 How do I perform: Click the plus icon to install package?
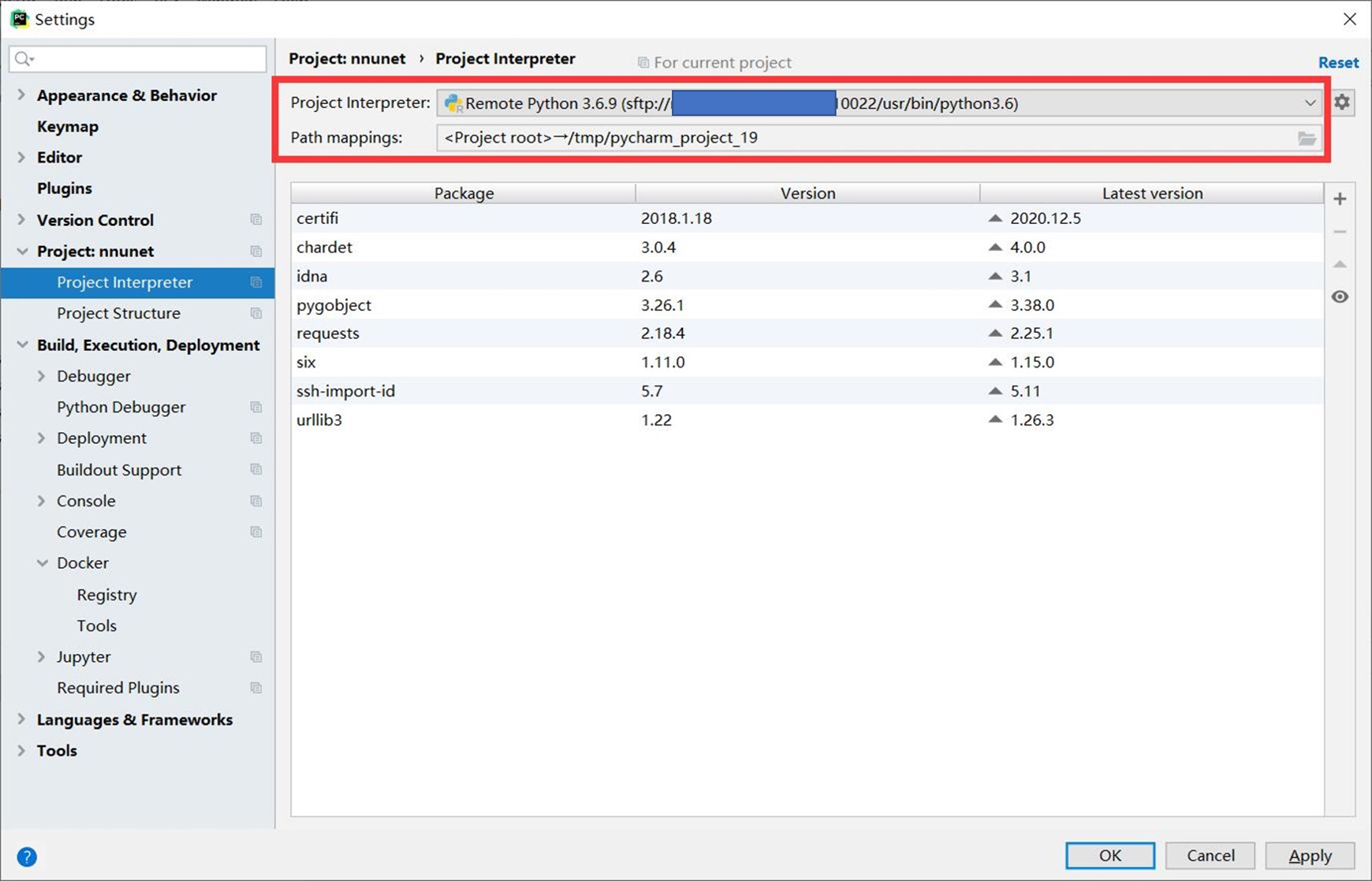pos(1340,199)
